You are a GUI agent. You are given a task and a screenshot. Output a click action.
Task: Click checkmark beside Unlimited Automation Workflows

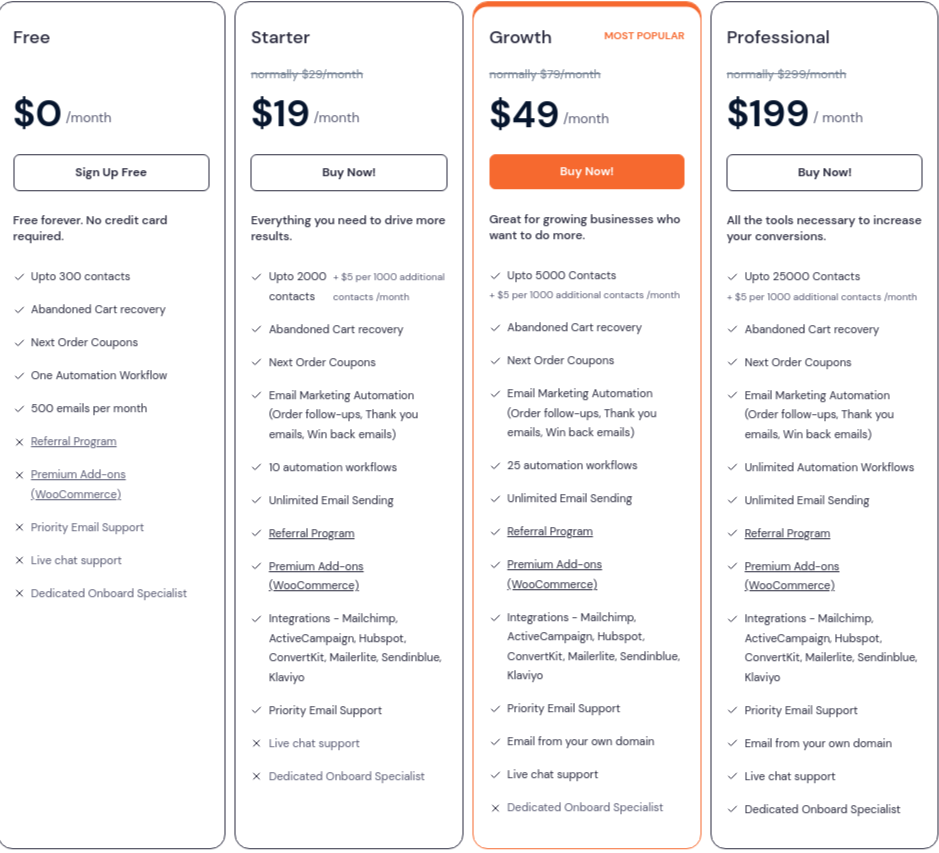732,467
